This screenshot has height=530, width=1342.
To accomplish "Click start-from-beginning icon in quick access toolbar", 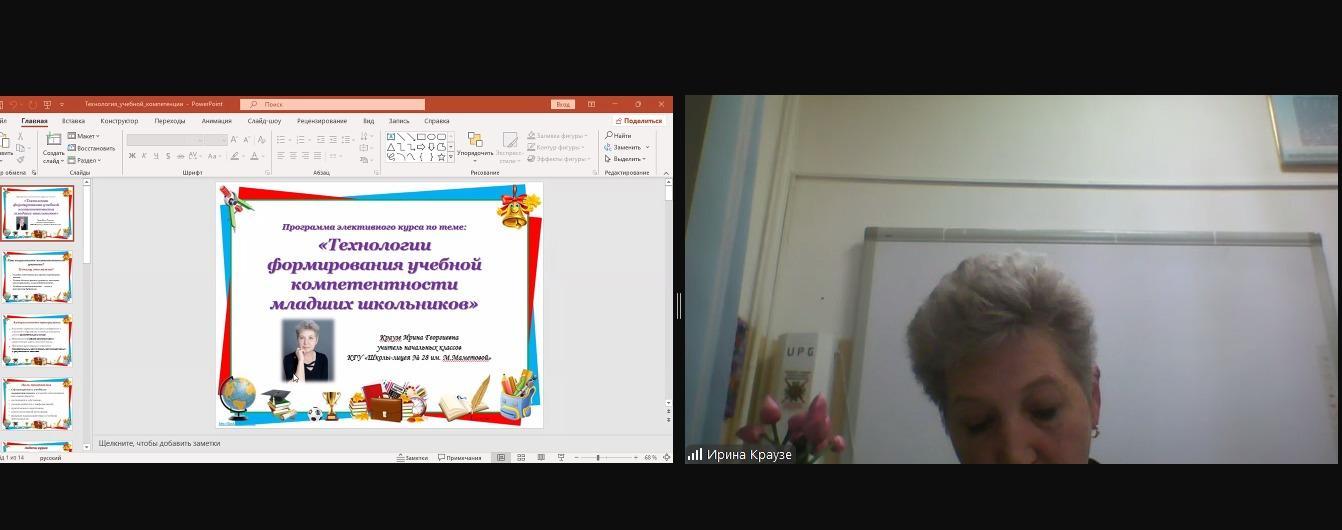I will pyautogui.click(x=47, y=104).
